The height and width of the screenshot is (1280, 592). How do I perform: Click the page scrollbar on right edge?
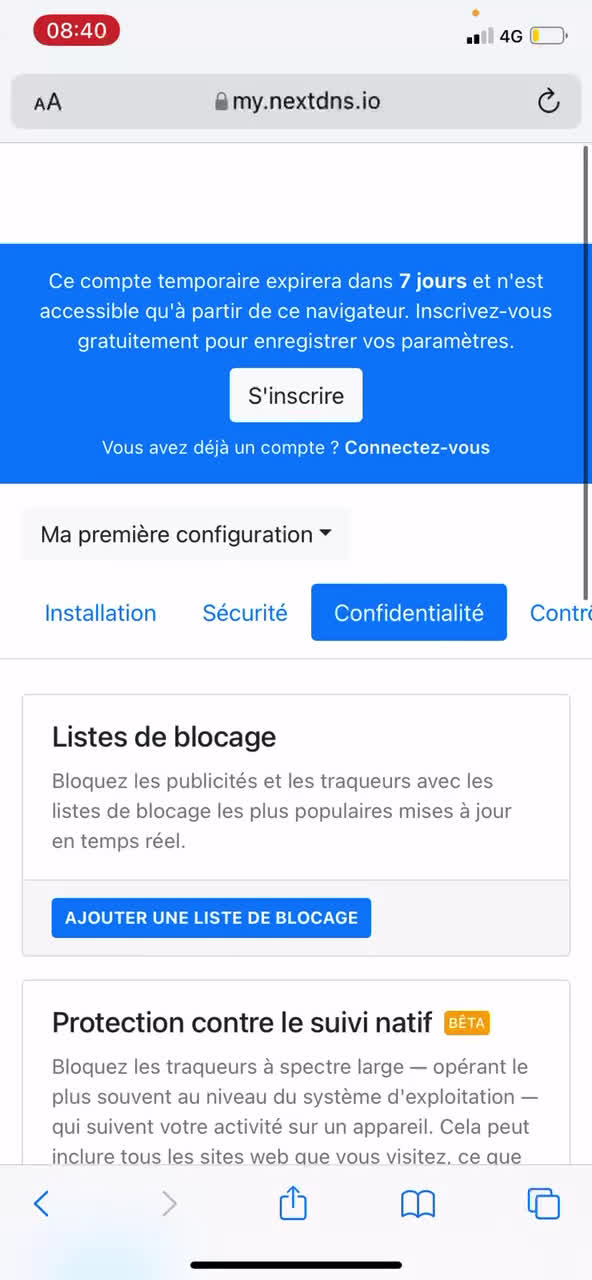pyautogui.click(x=587, y=372)
